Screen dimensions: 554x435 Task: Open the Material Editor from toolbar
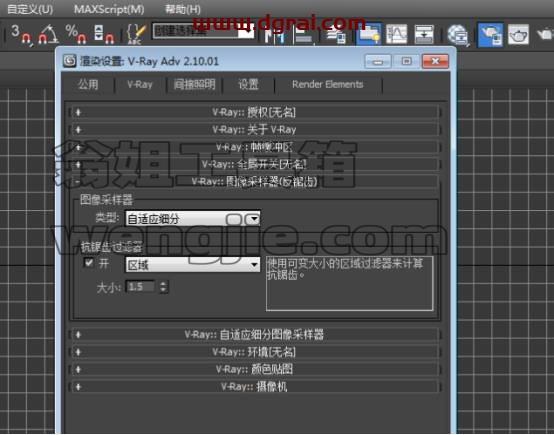tap(458, 34)
